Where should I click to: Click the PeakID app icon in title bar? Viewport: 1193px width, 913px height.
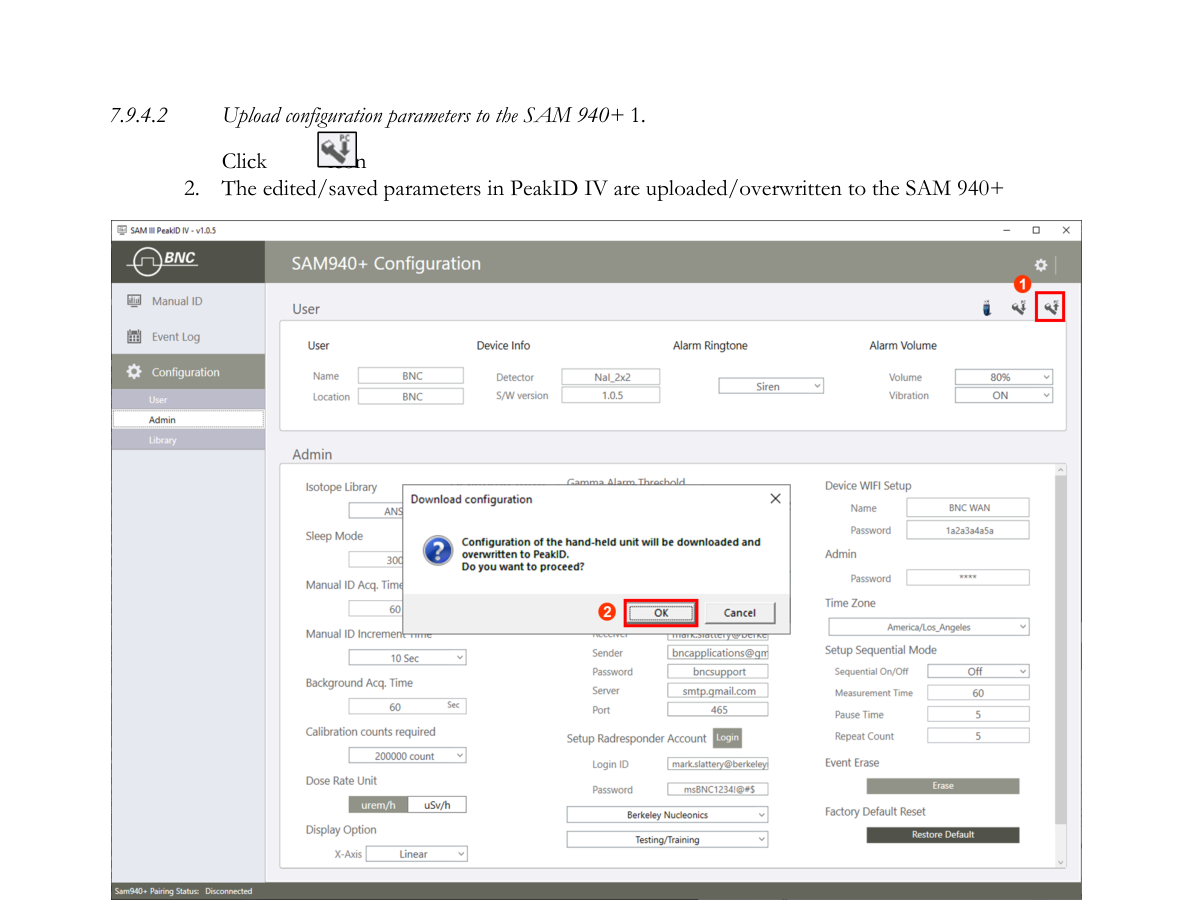pyautogui.click(x=122, y=230)
